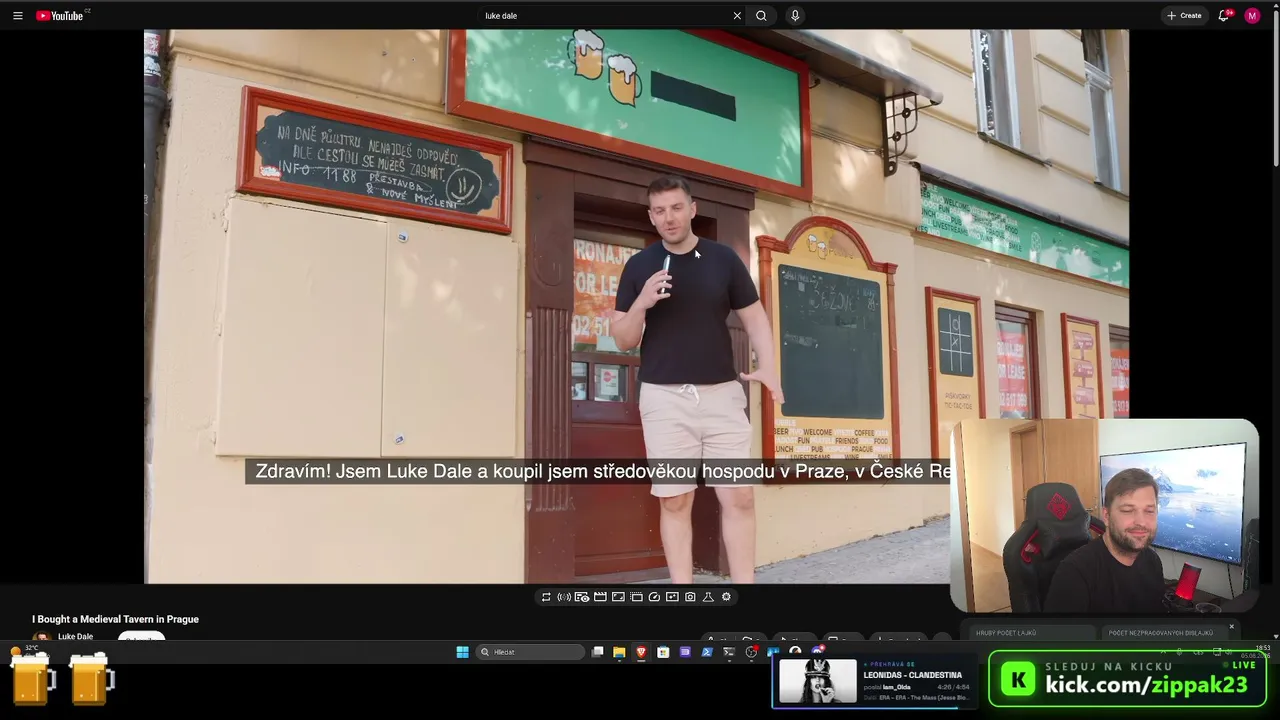Open the Luke Dale channel link
Image resolution: width=1280 pixels, height=720 pixels.
tap(75, 637)
